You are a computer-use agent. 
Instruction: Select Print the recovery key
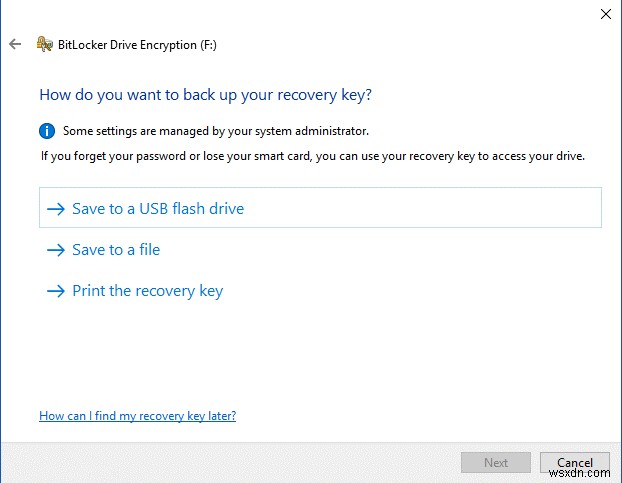pos(148,291)
